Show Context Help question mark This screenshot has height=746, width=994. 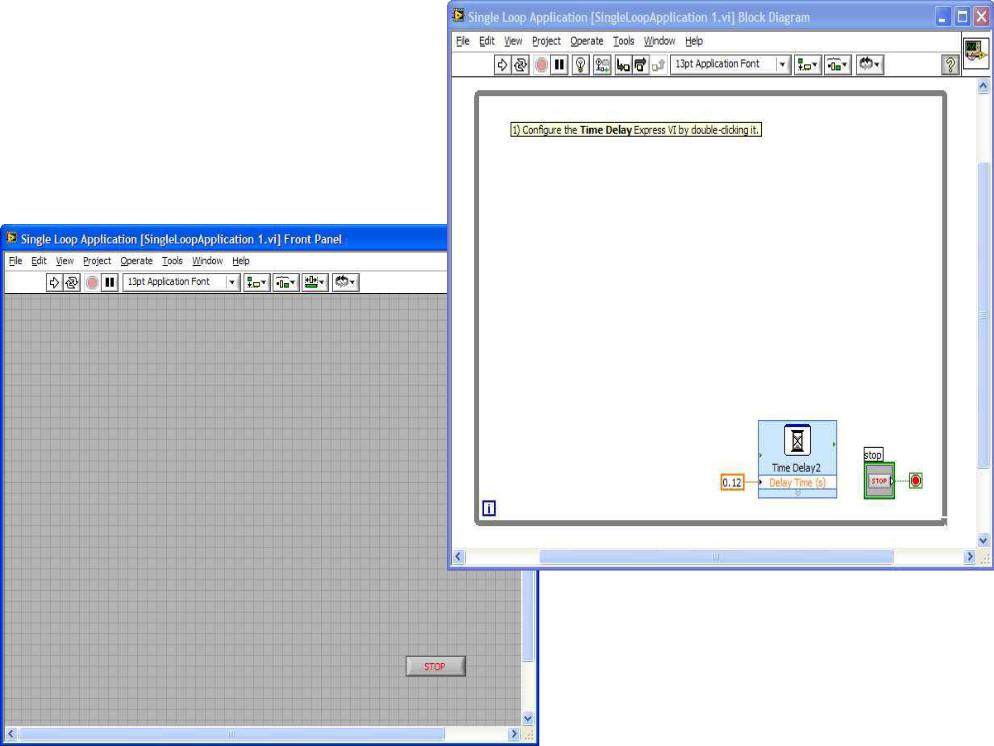[x=950, y=65]
